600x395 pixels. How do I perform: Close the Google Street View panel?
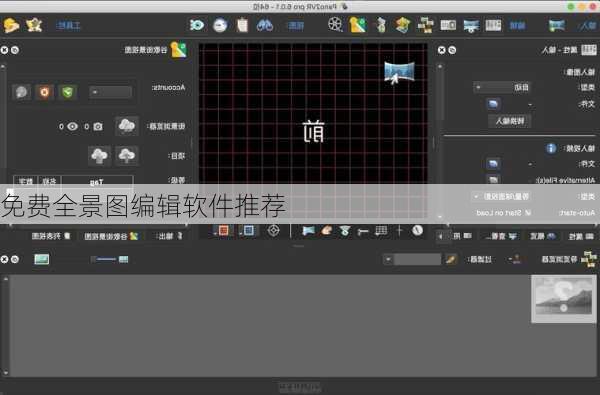pos(5,50)
